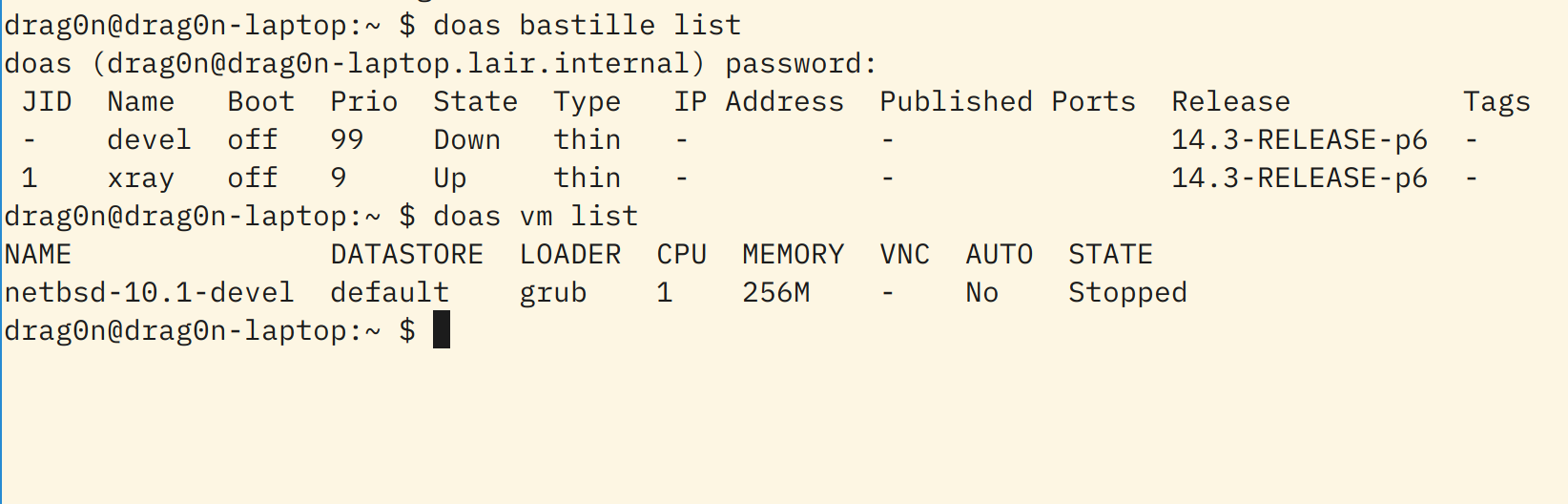Click the Up state of the xray jail
The image size is (1568, 504).
click(x=449, y=178)
